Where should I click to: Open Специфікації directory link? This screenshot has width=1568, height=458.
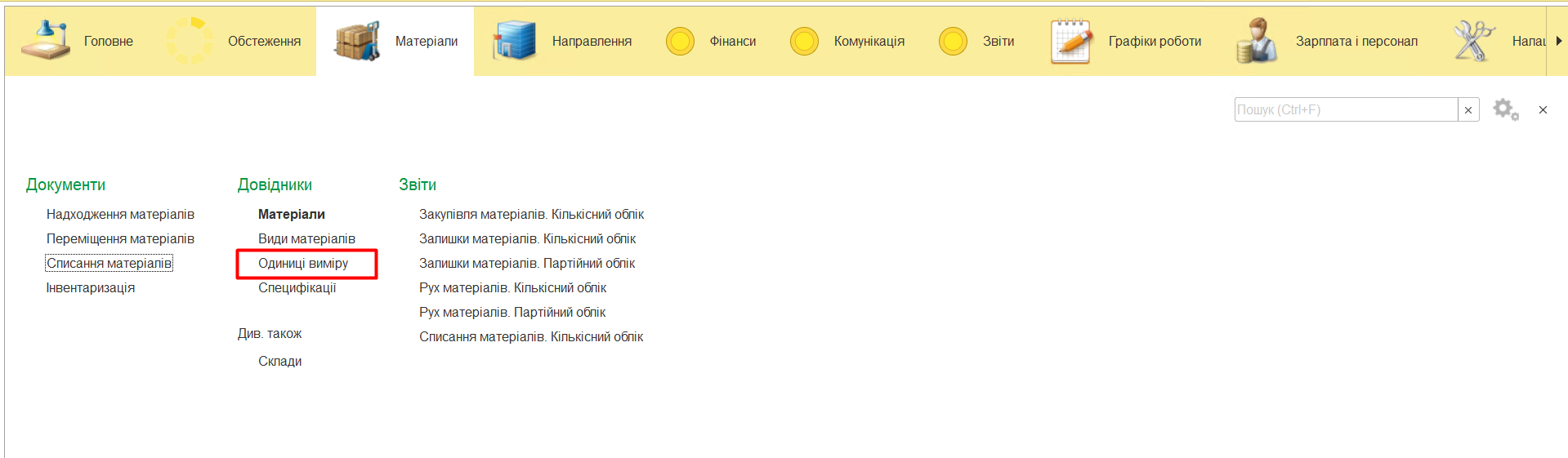tap(297, 287)
